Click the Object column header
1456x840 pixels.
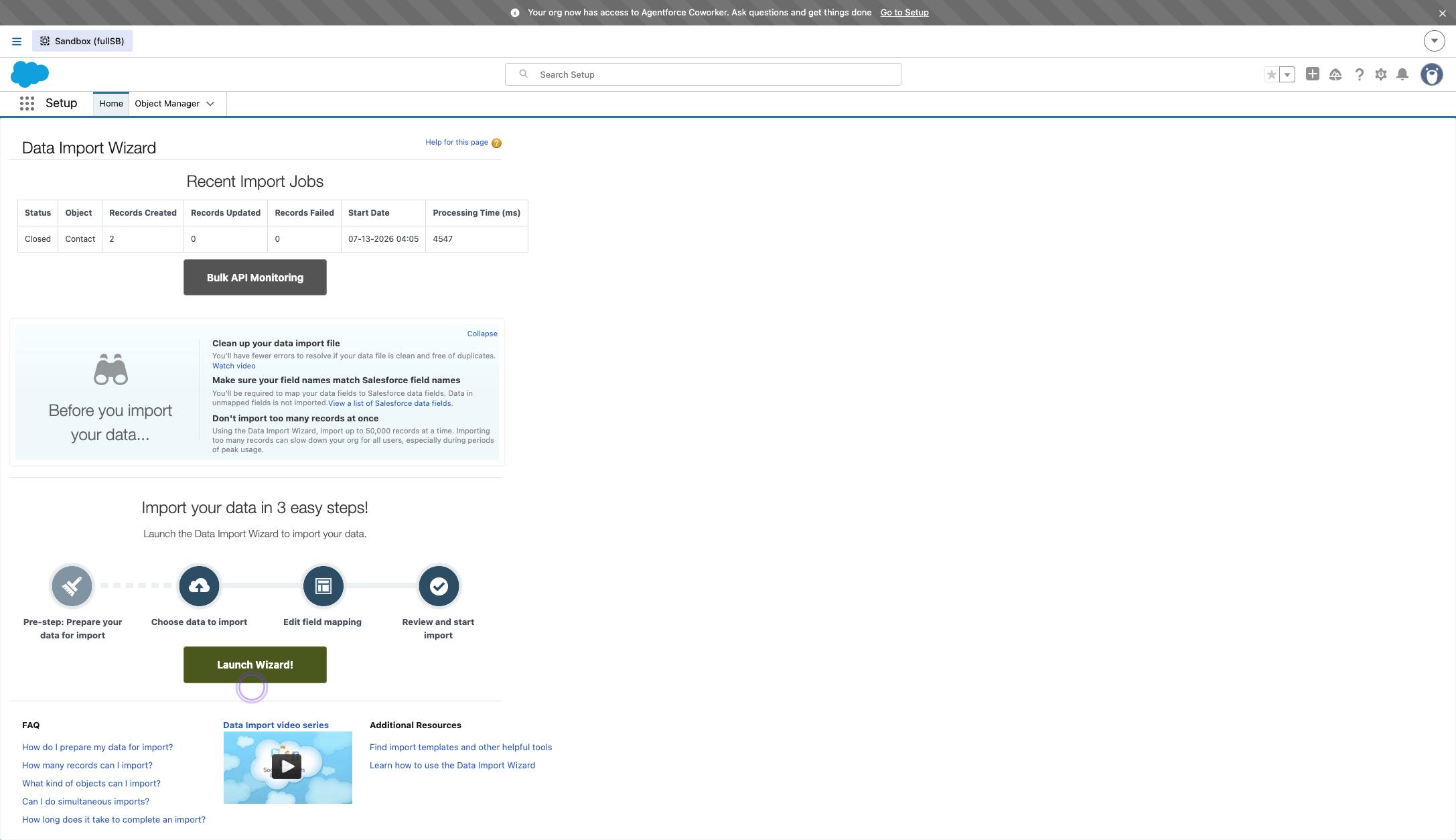[x=80, y=213]
